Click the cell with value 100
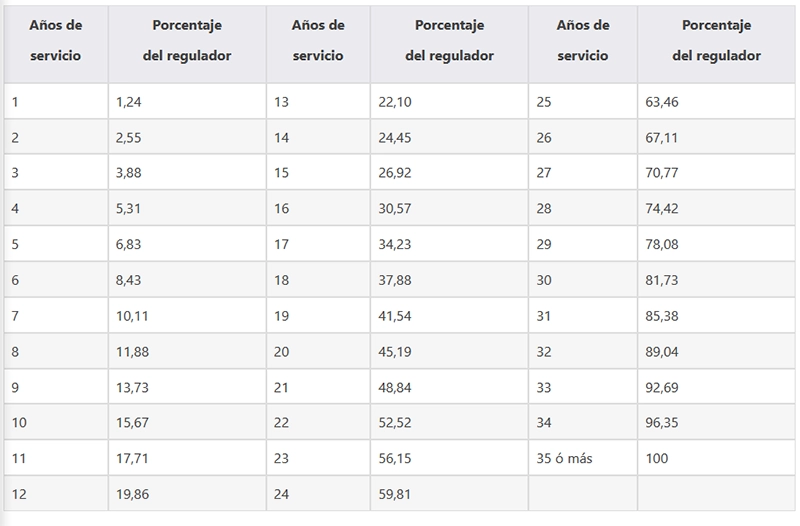This screenshot has height=526, width=800. (x=716, y=458)
